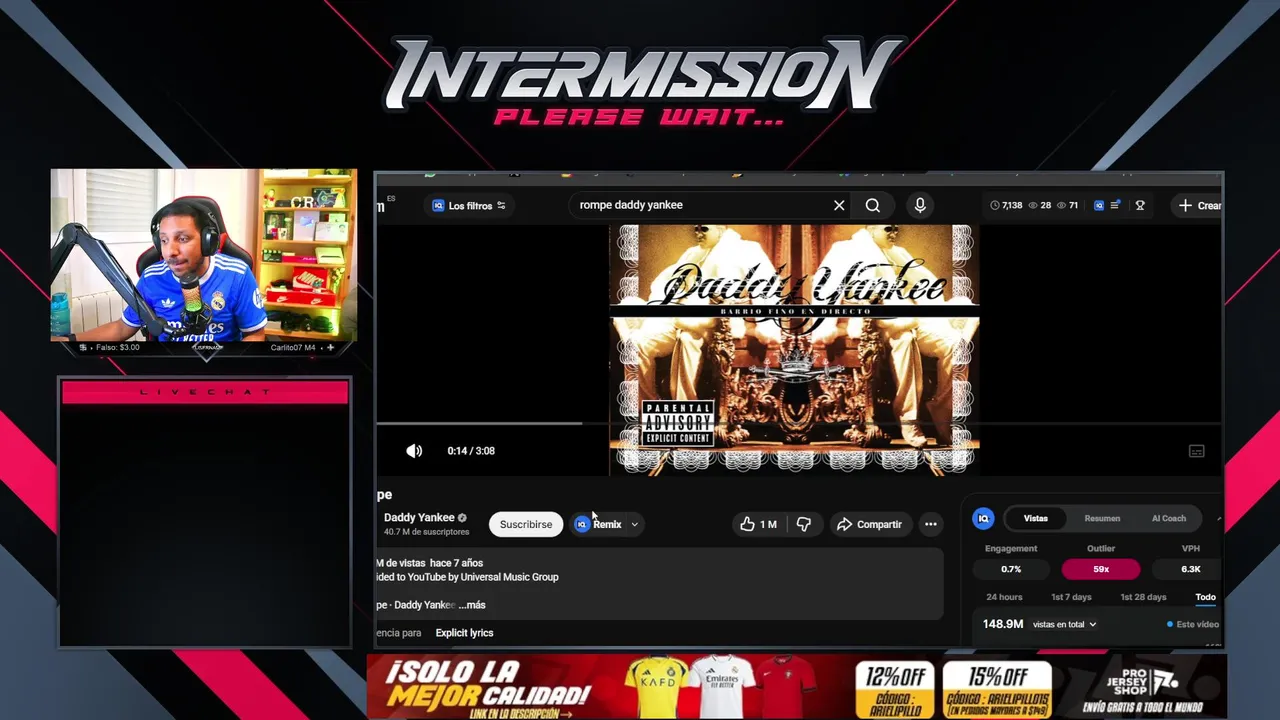Mute the video with the speaker icon
The width and height of the screenshot is (1280, 720).
414,451
